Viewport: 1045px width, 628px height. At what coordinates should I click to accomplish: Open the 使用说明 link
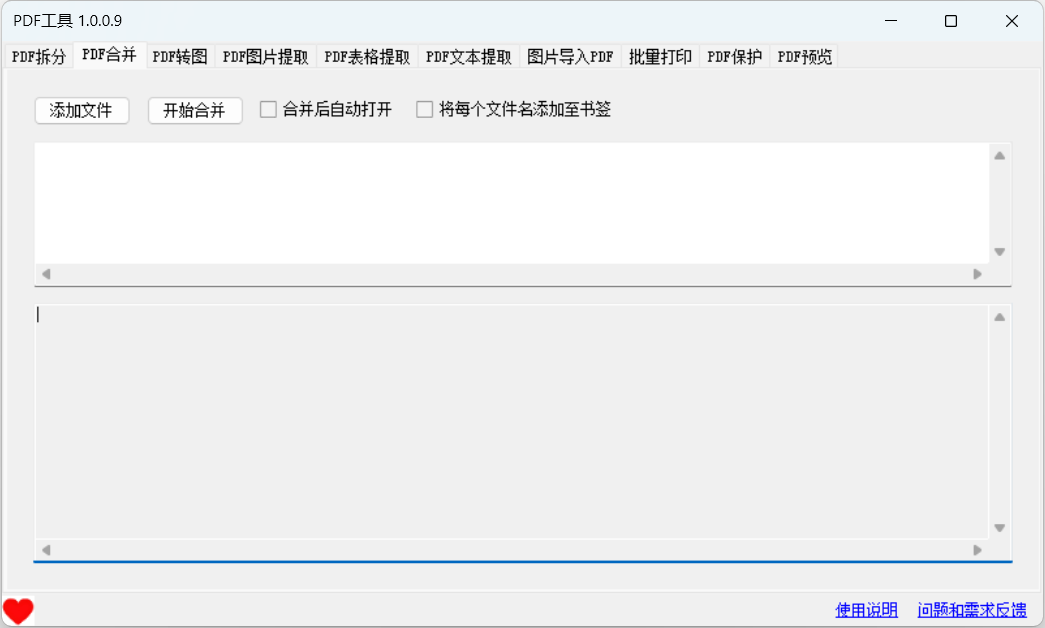866,610
